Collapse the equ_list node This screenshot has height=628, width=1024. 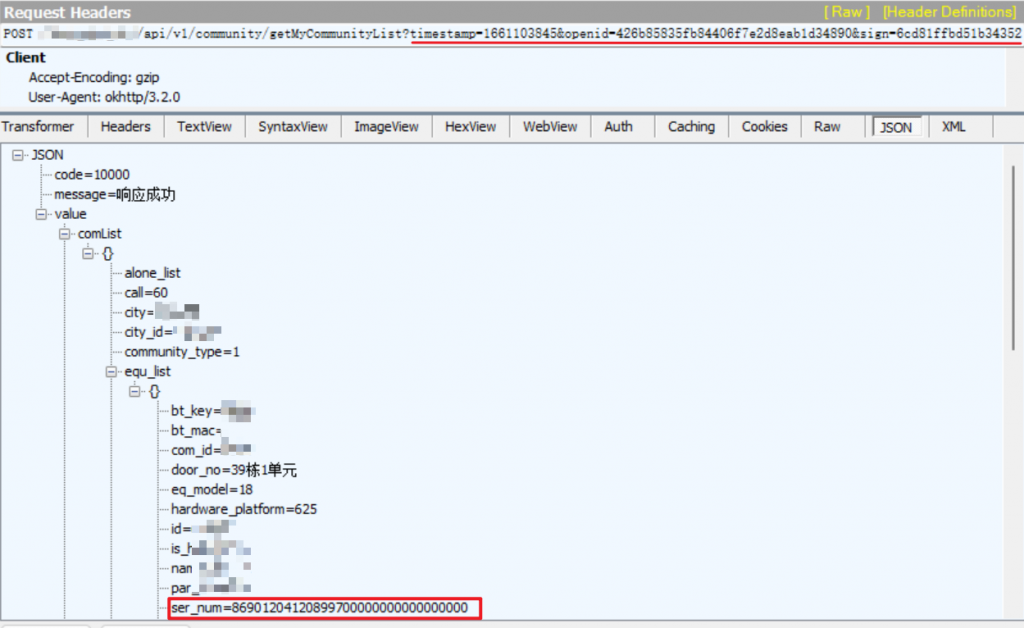(x=111, y=371)
